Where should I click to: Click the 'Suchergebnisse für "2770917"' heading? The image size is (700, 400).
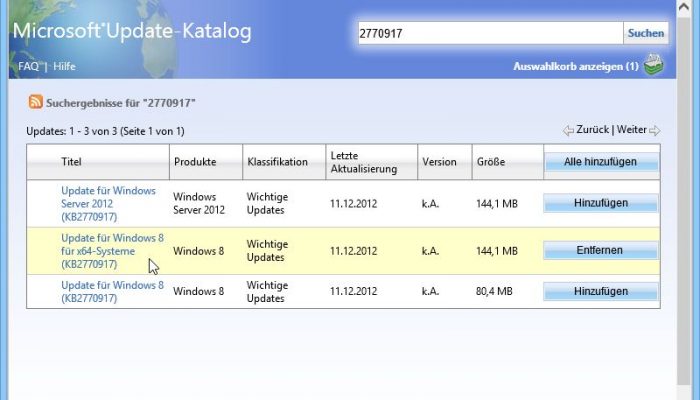coord(121,103)
